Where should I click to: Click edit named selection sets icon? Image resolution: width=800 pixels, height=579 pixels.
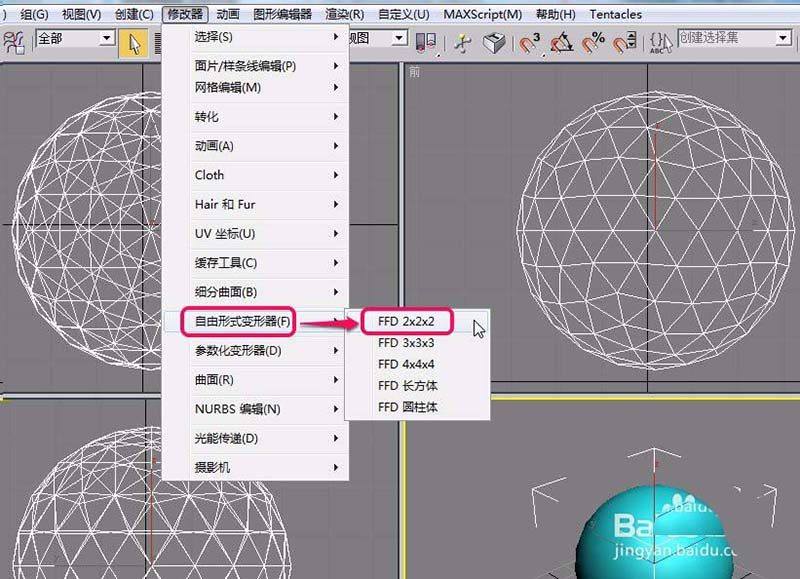661,43
